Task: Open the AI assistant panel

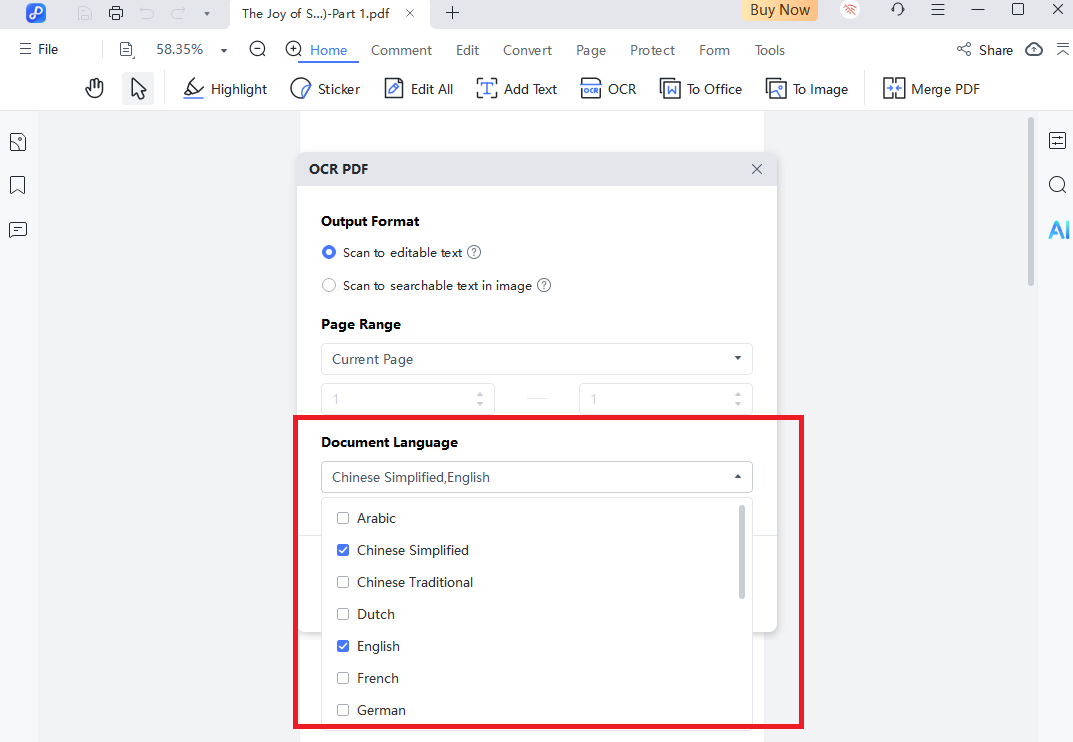Action: (1057, 231)
